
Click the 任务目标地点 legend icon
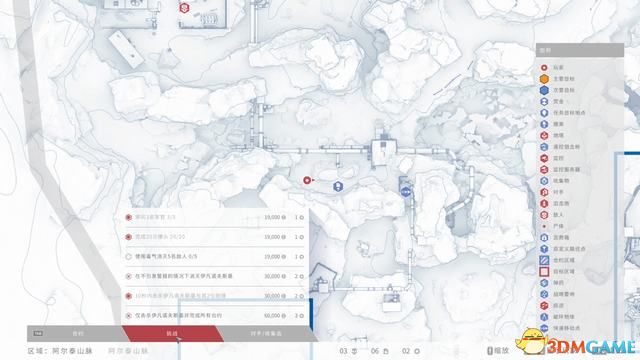(x=544, y=113)
